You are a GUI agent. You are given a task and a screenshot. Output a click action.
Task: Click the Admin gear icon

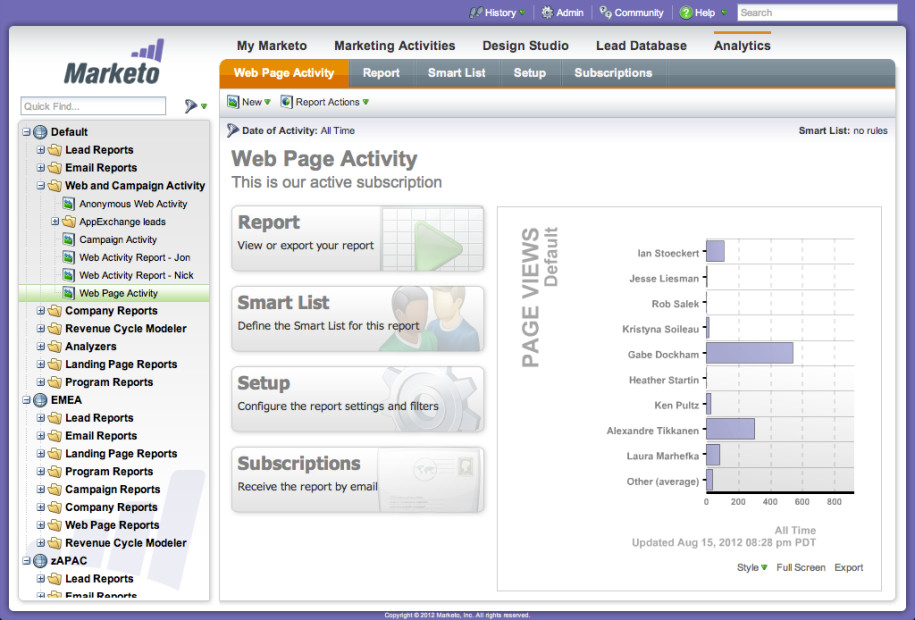547,13
